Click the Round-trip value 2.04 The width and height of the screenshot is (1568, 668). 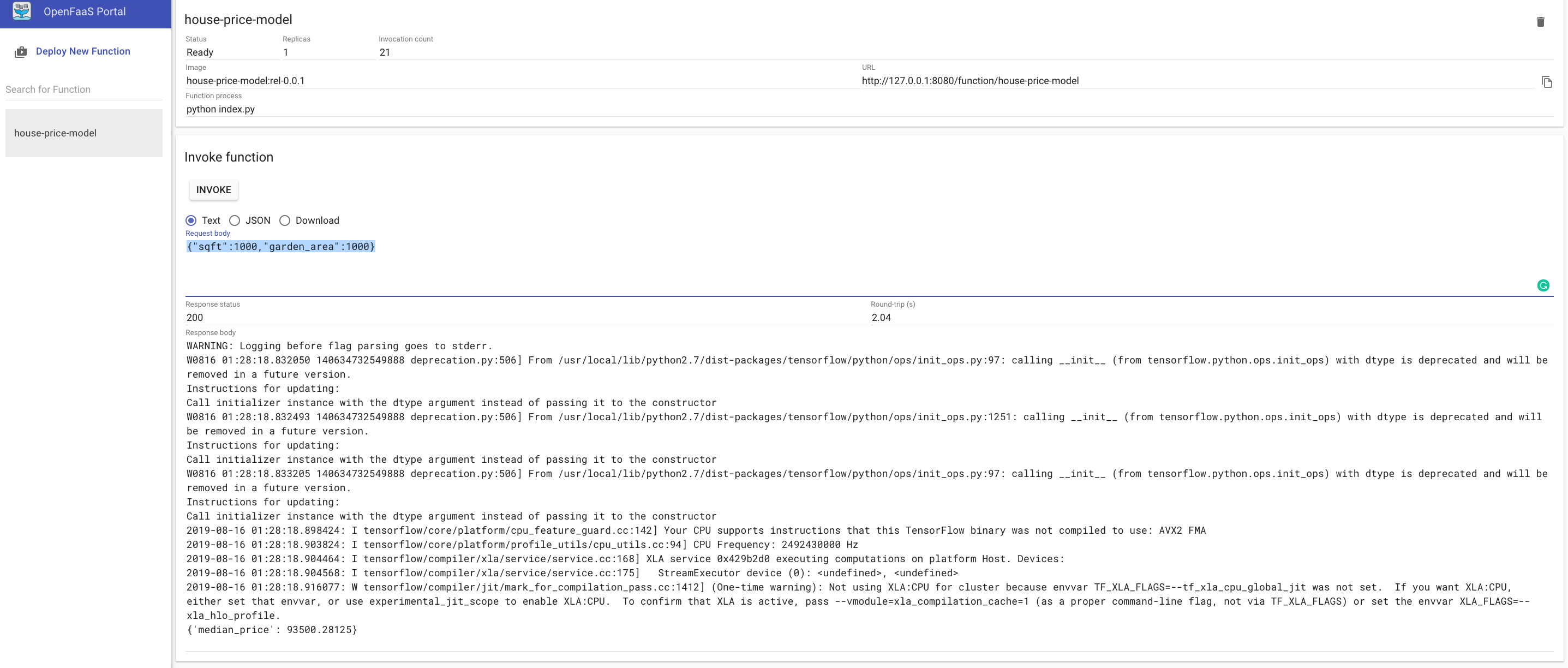(x=881, y=317)
